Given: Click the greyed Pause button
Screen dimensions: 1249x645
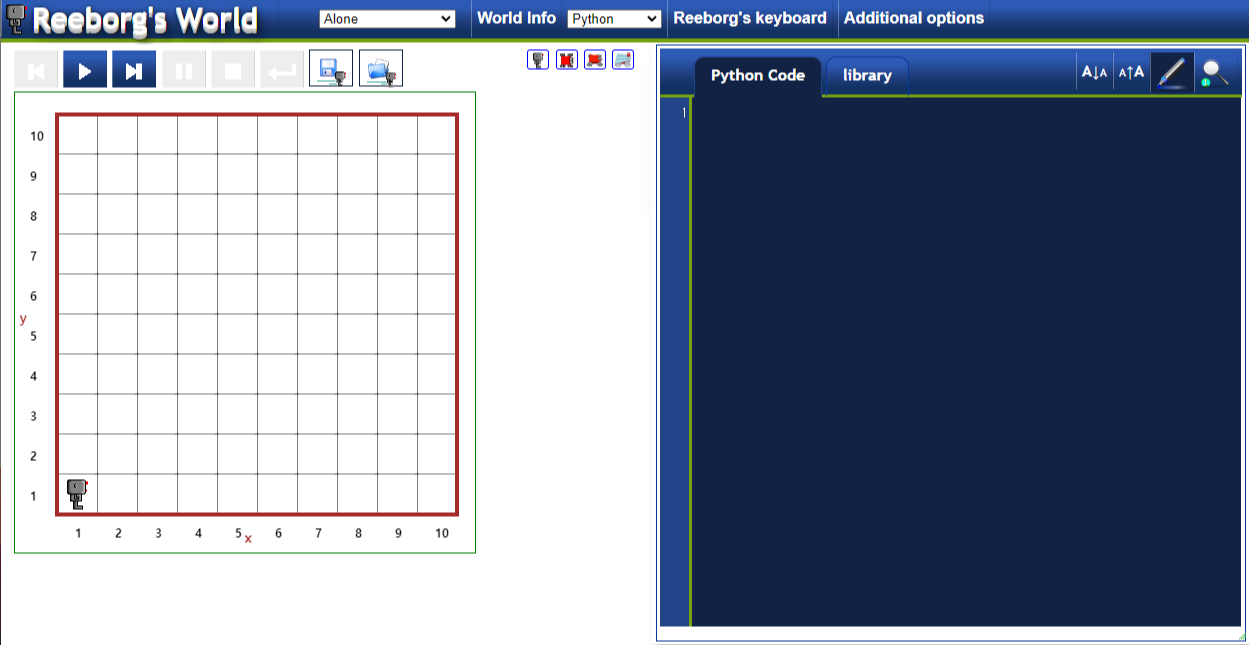Looking at the screenshot, I should (184, 70).
